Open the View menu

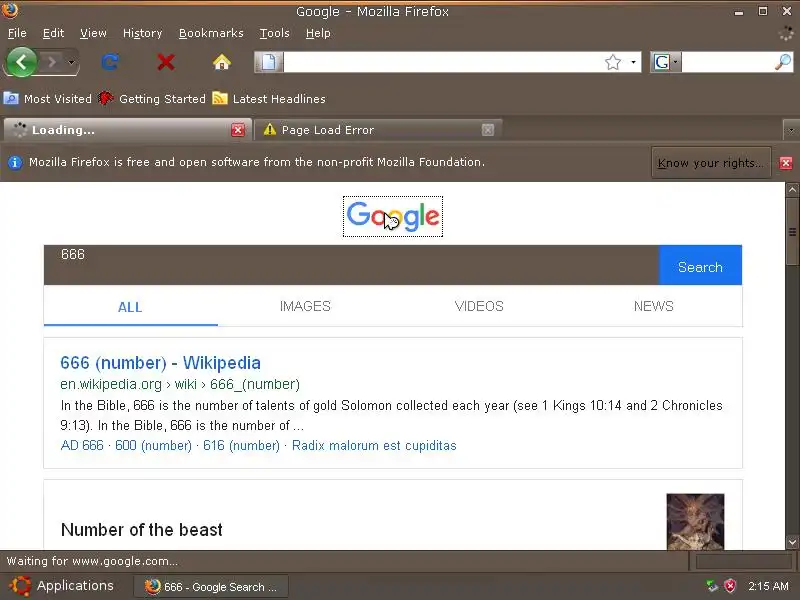(x=93, y=33)
